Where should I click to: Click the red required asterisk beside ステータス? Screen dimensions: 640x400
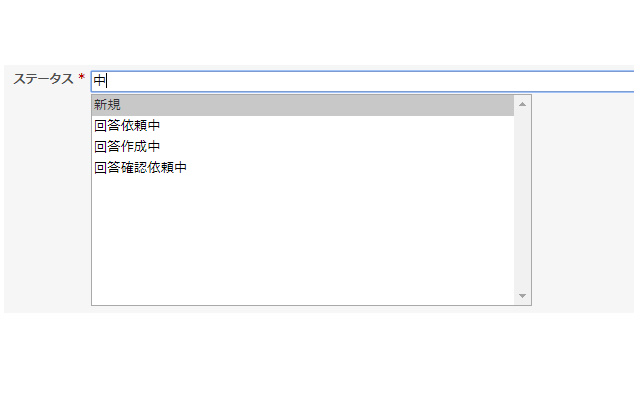click(x=81, y=79)
